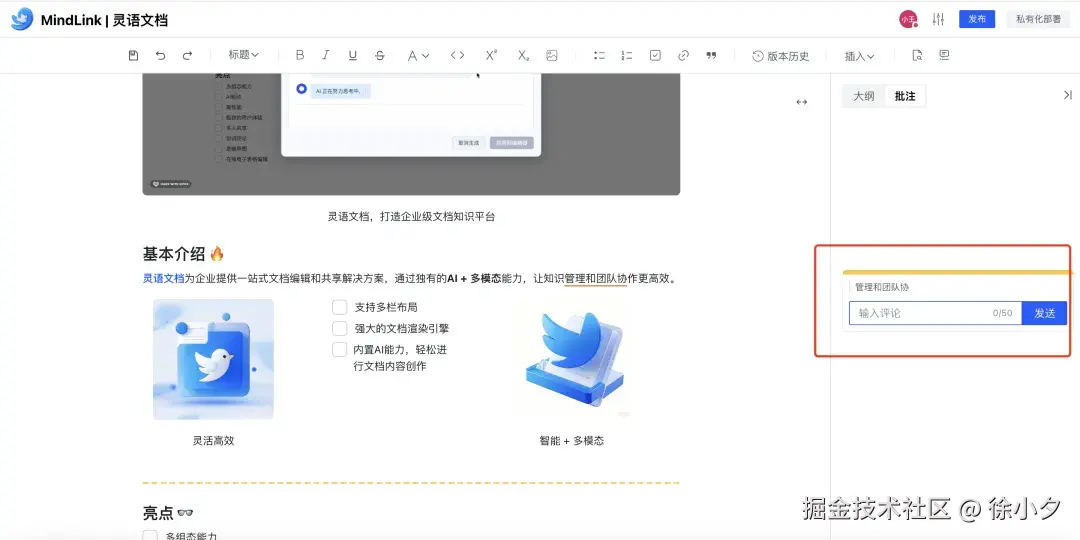Check the 内置AI能力 checkbox
The width and height of the screenshot is (1080, 540).
(x=340, y=350)
